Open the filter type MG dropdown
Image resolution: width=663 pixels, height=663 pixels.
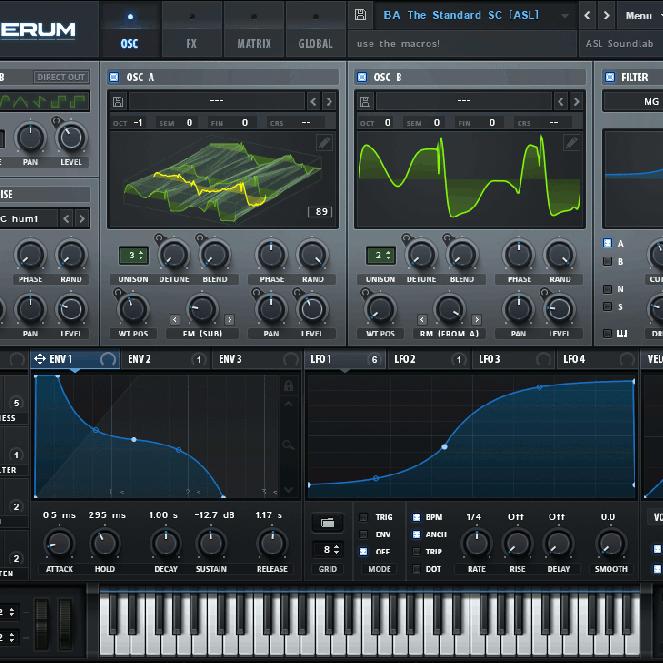point(633,101)
